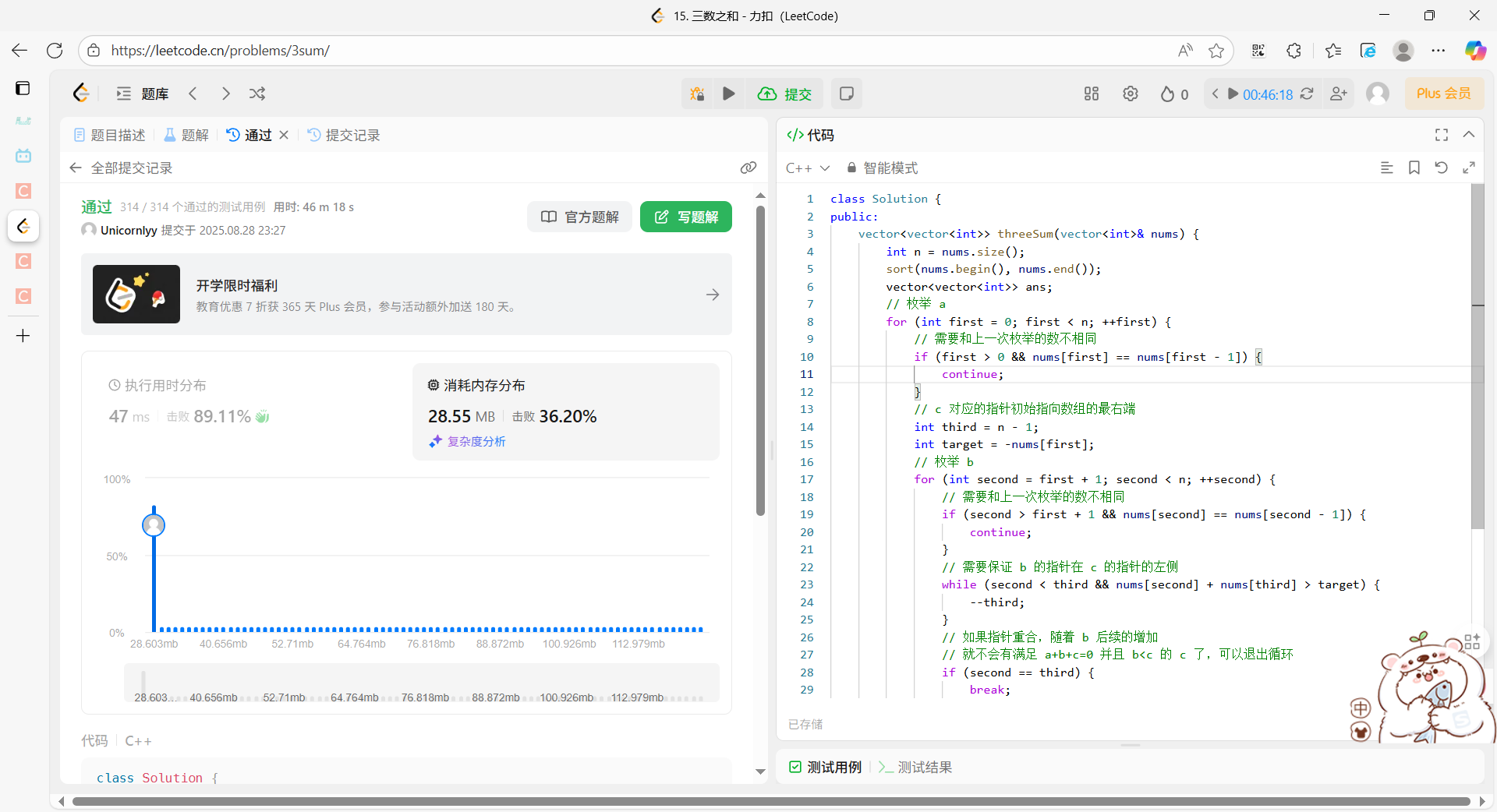Open LeetCode settings gear
The width and height of the screenshot is (1497, 812).
[x=1131, y=94]
